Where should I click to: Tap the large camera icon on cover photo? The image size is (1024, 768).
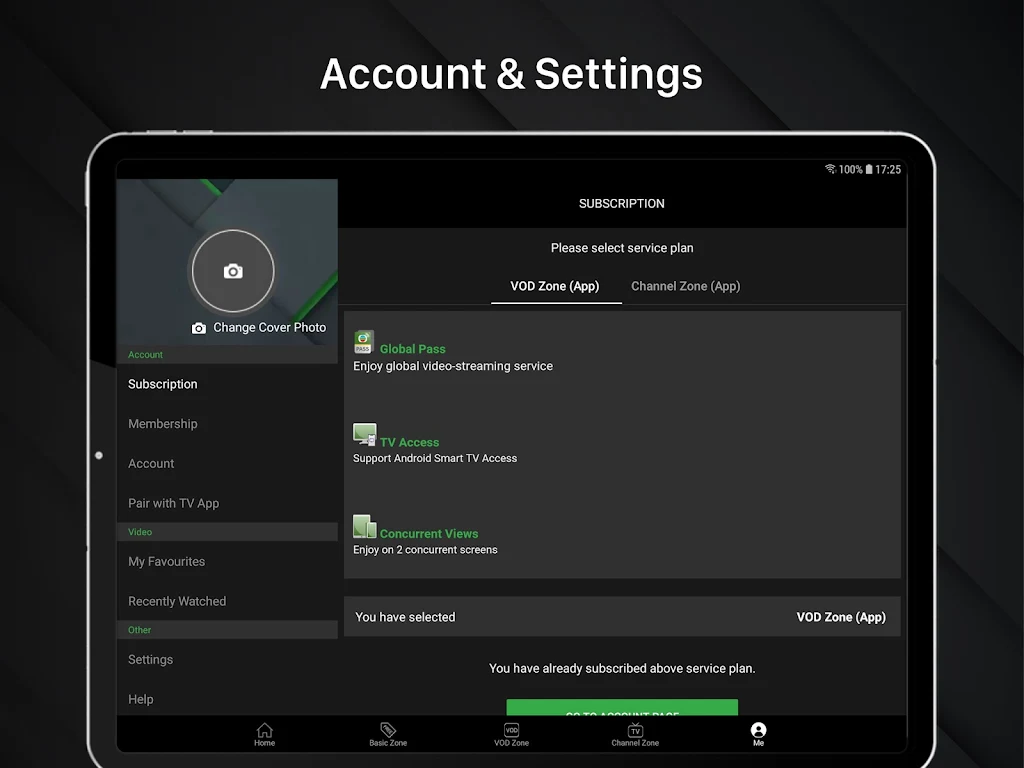233,271
